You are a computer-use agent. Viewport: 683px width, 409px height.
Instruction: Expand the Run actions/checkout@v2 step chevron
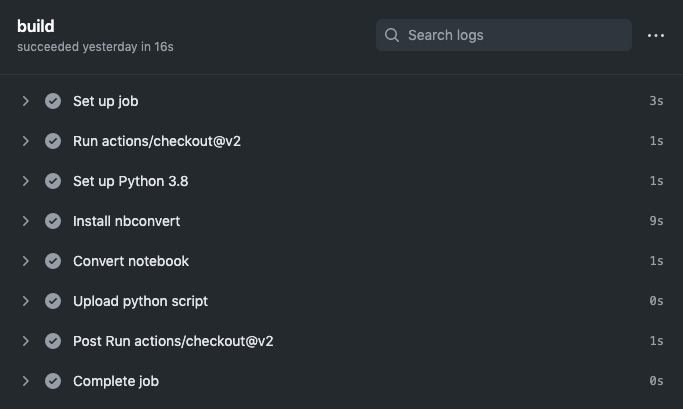coord(26,141)
